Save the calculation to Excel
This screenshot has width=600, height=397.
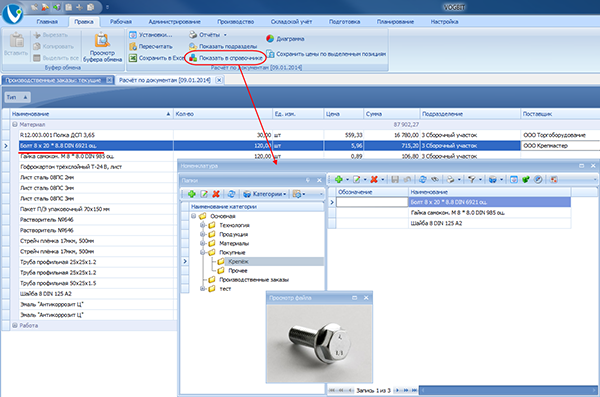[x=157, y=58]
